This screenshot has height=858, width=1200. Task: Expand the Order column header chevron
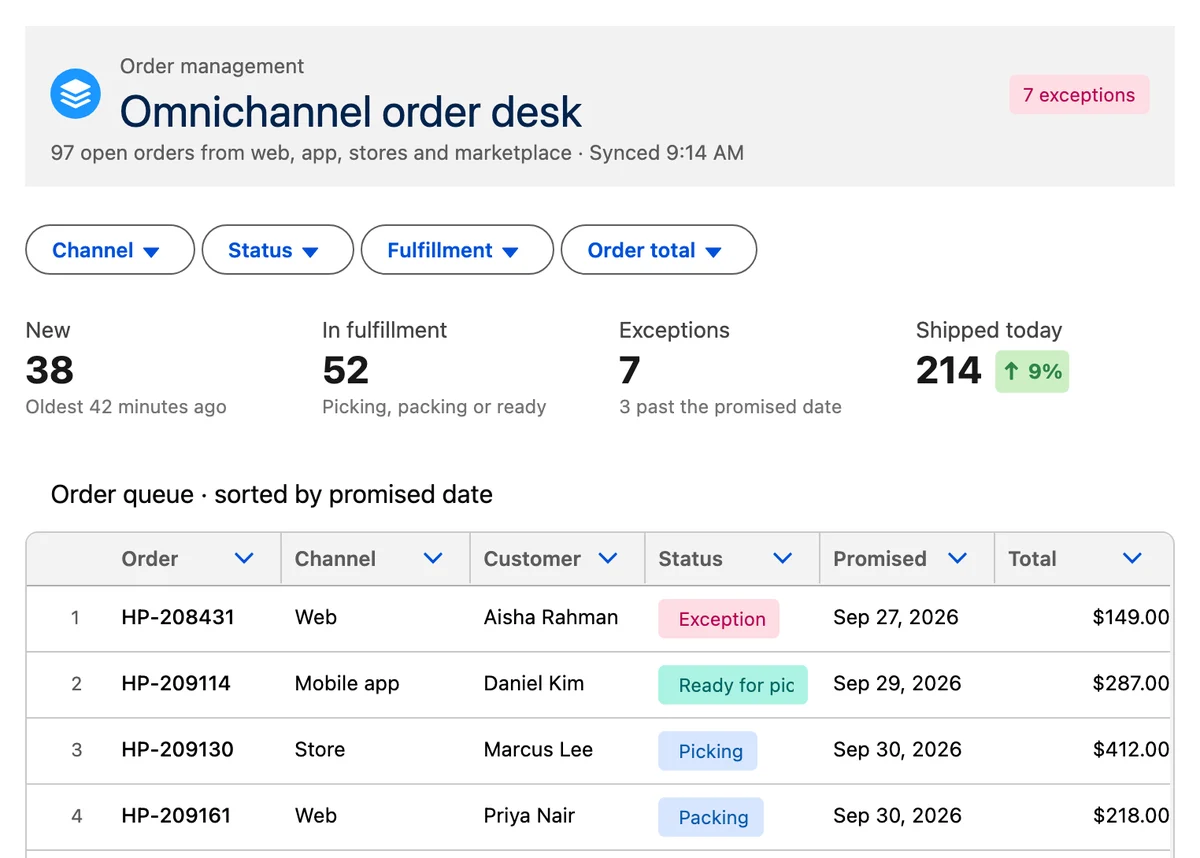coord(244,559)
